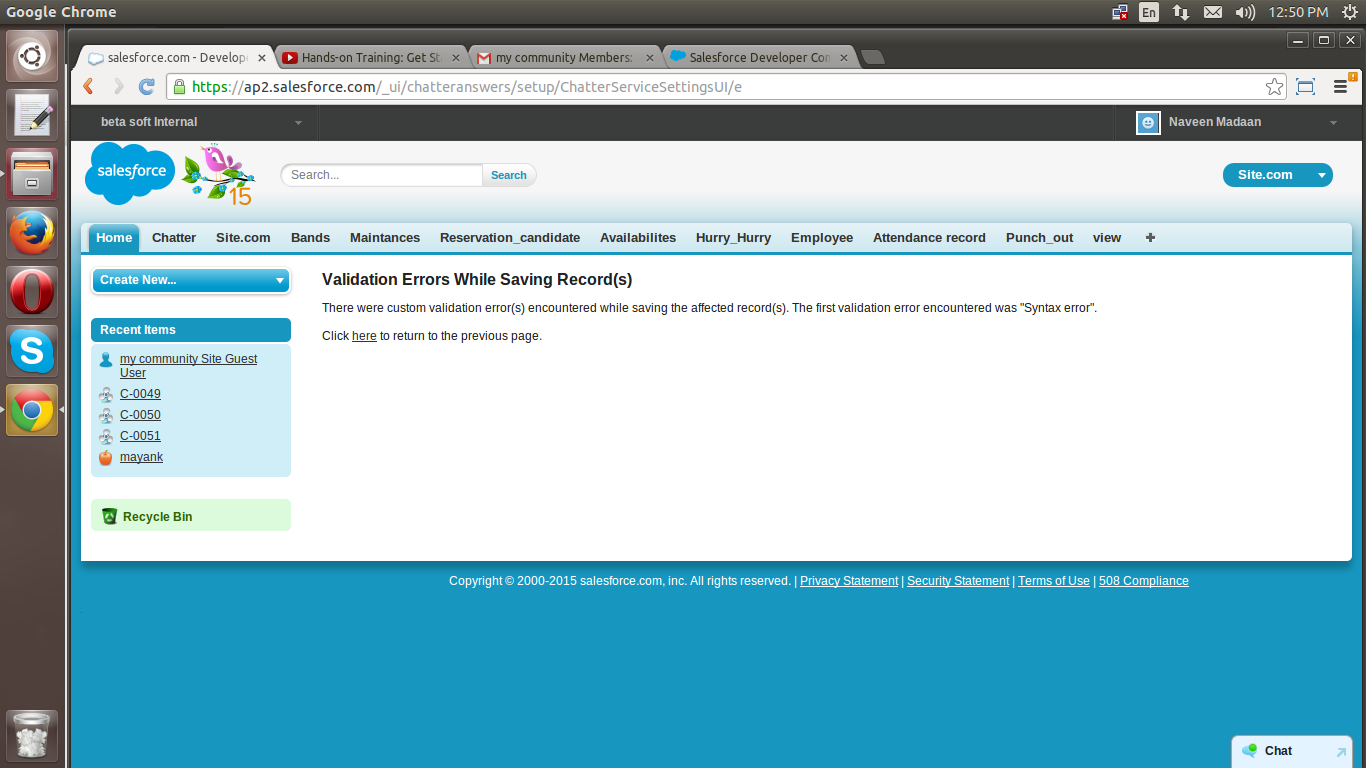Open the network indicator in the top panel
The image size is (1366, 768).
click(1181, 12)
